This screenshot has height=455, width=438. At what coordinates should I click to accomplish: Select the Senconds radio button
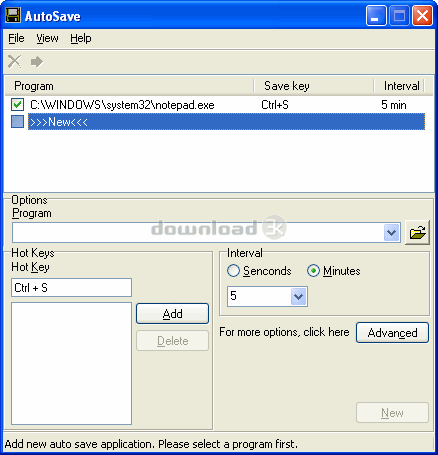[x=233, y=271]
